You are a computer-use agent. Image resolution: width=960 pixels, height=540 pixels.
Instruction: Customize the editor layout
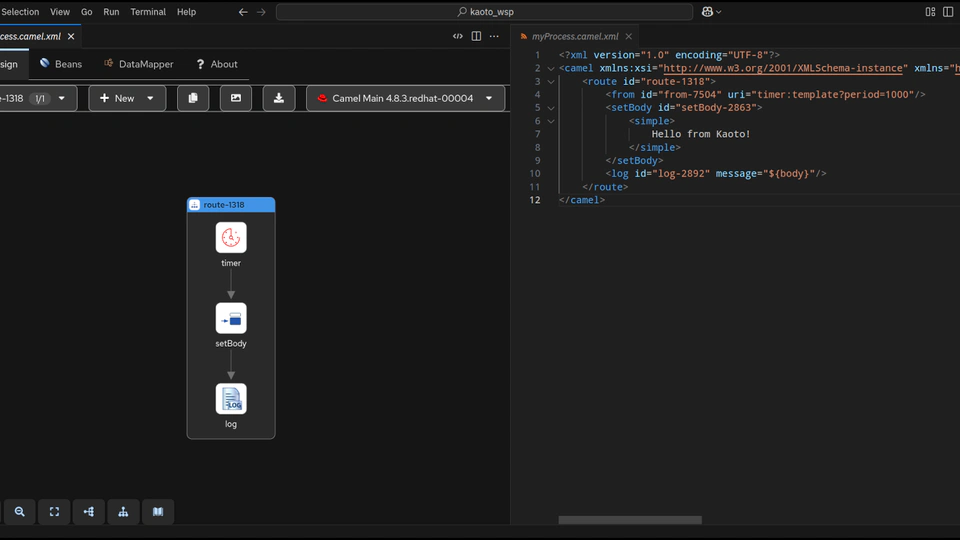coord(930,12)
